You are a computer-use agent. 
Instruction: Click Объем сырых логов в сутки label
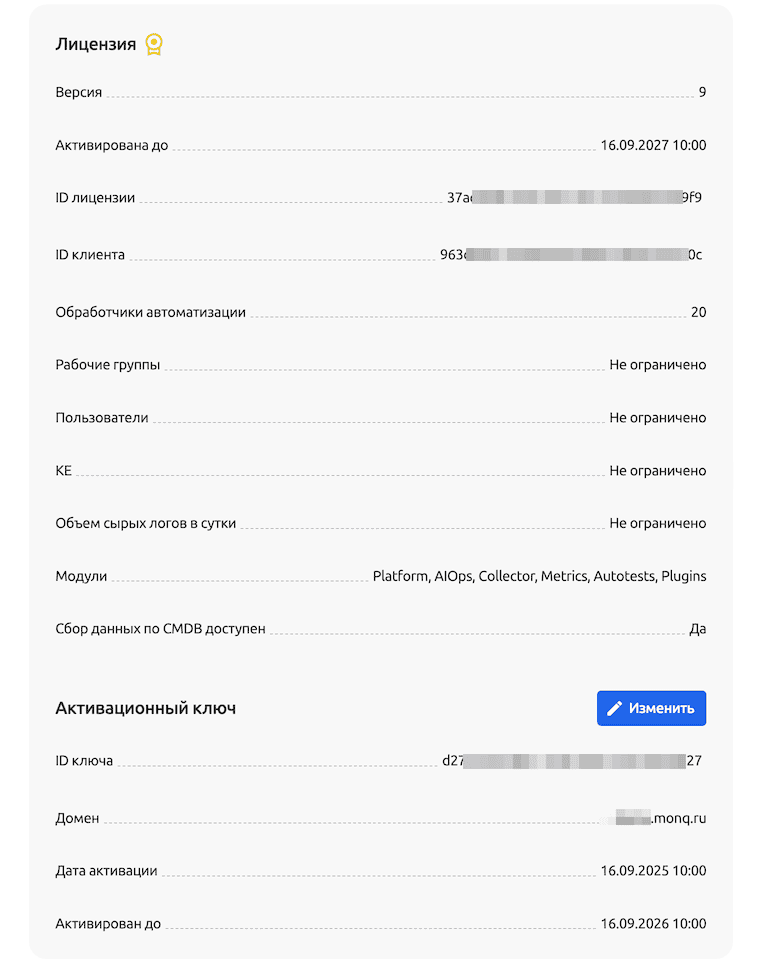tap(146, 523)
